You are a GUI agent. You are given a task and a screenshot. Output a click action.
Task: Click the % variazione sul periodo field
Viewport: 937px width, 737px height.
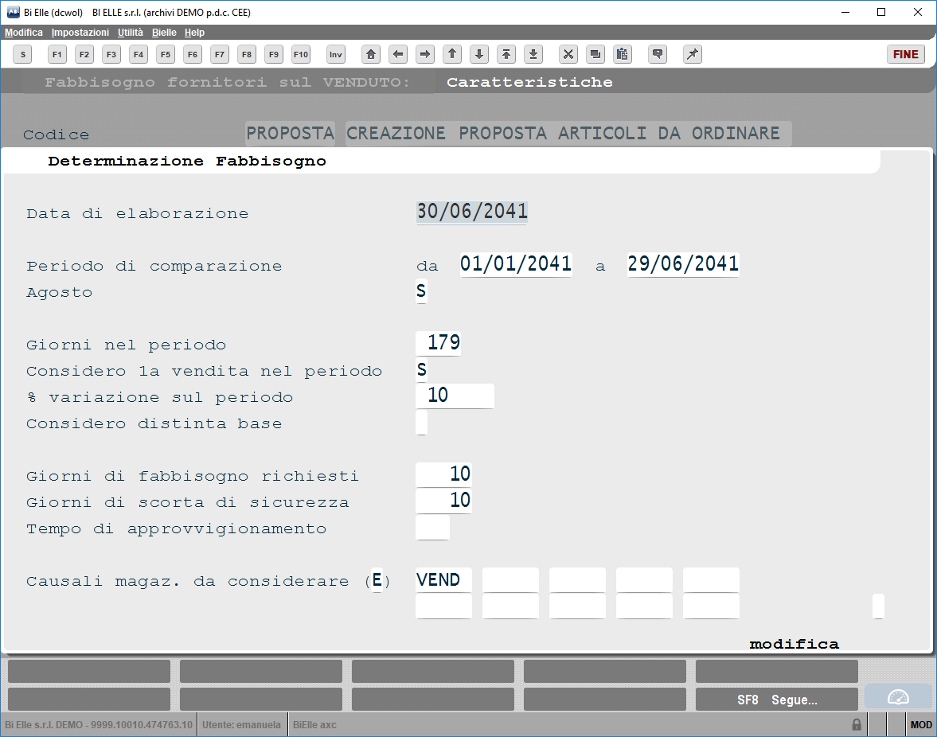(455, 396)
